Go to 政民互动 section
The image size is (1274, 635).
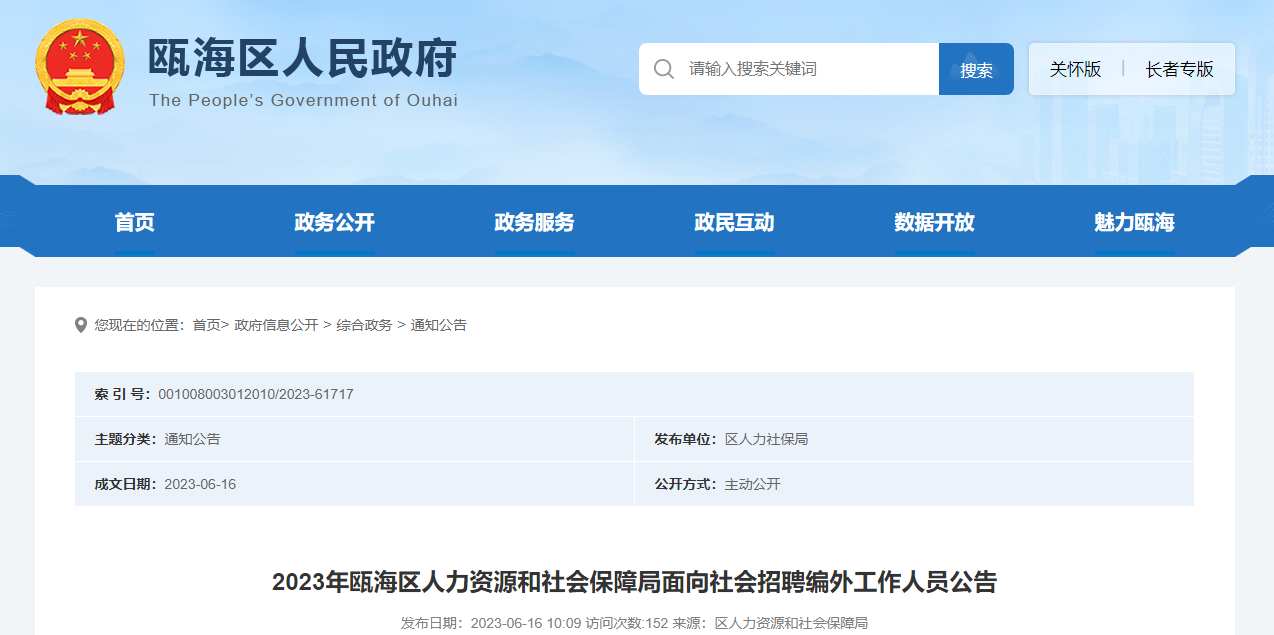click(x=734, y=222)
